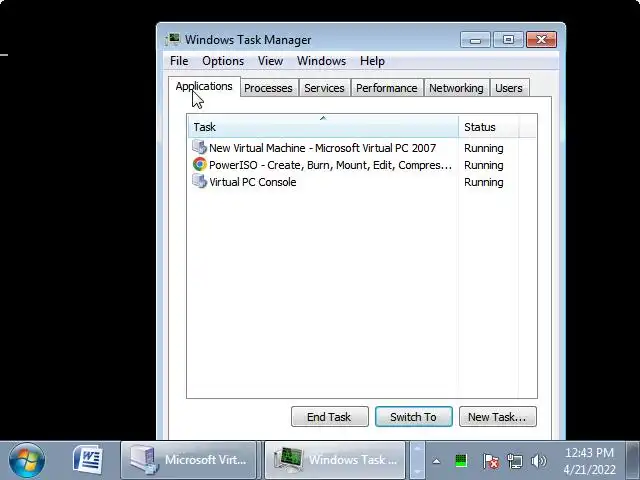
Task: Switch to the Performance tab
Action: [387, 88]
